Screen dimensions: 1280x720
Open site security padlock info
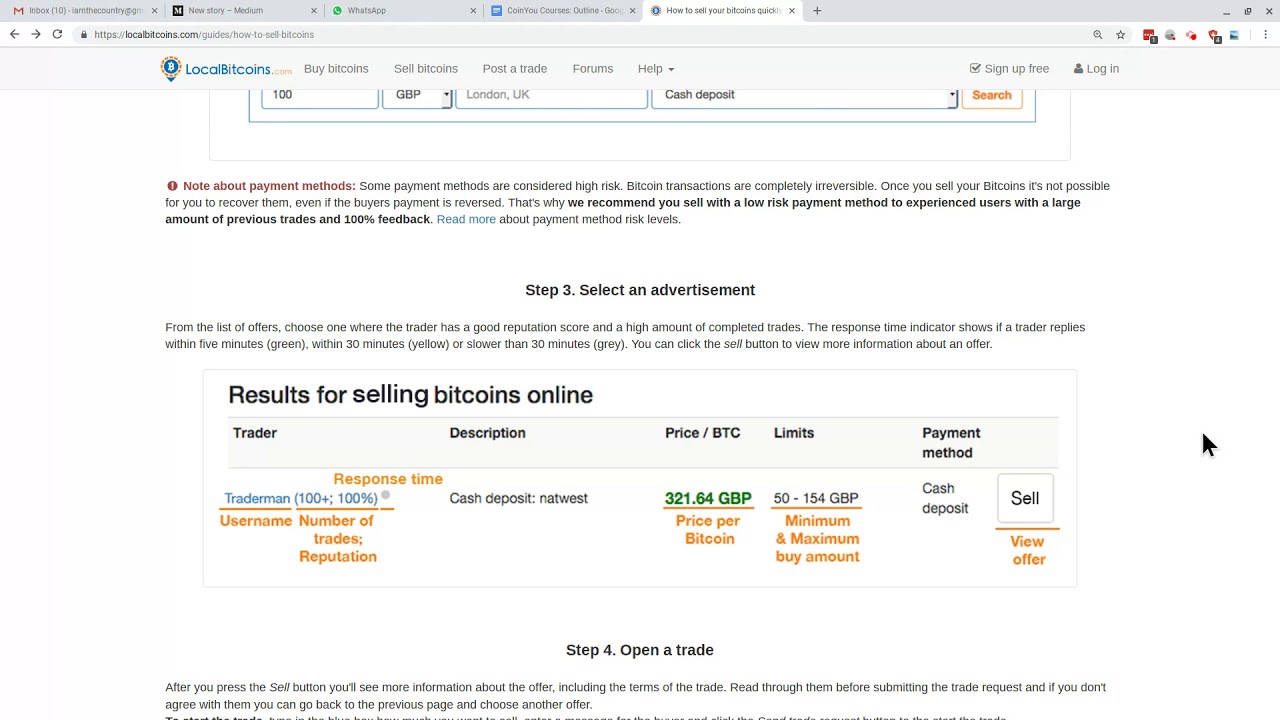coord(84,34)
